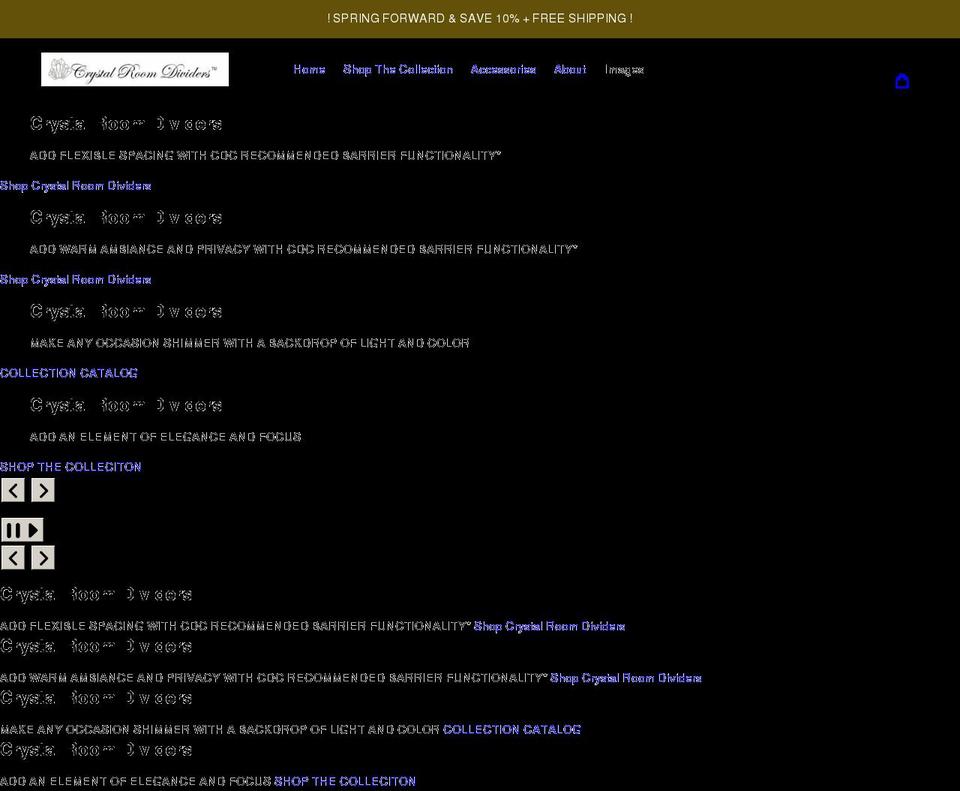Open the About page from navigation
Image resolution: width=960 pixels, height=791 pixels.
click(x=570, y=69)
